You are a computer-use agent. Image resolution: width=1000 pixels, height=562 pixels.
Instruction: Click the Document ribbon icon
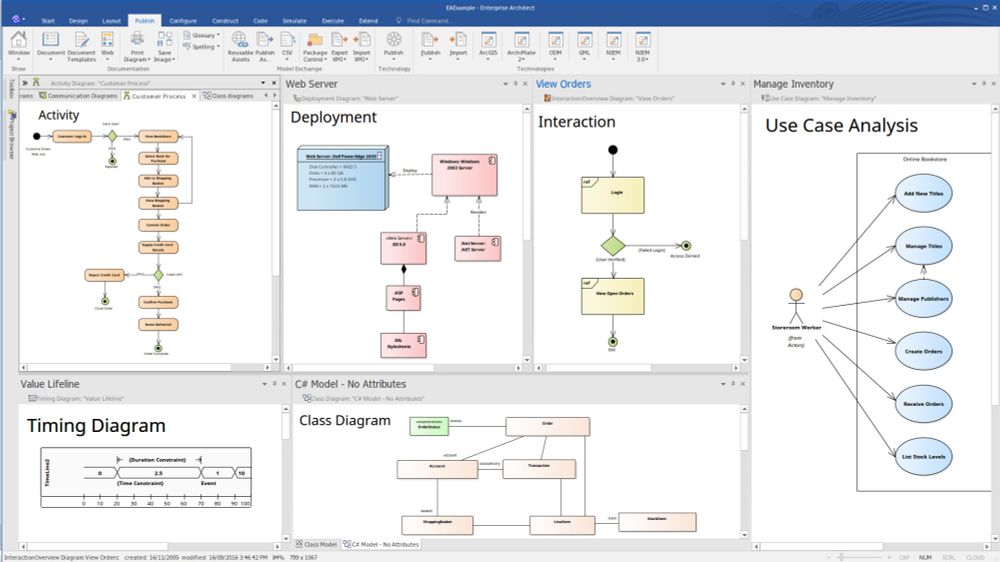coord(50,45)
